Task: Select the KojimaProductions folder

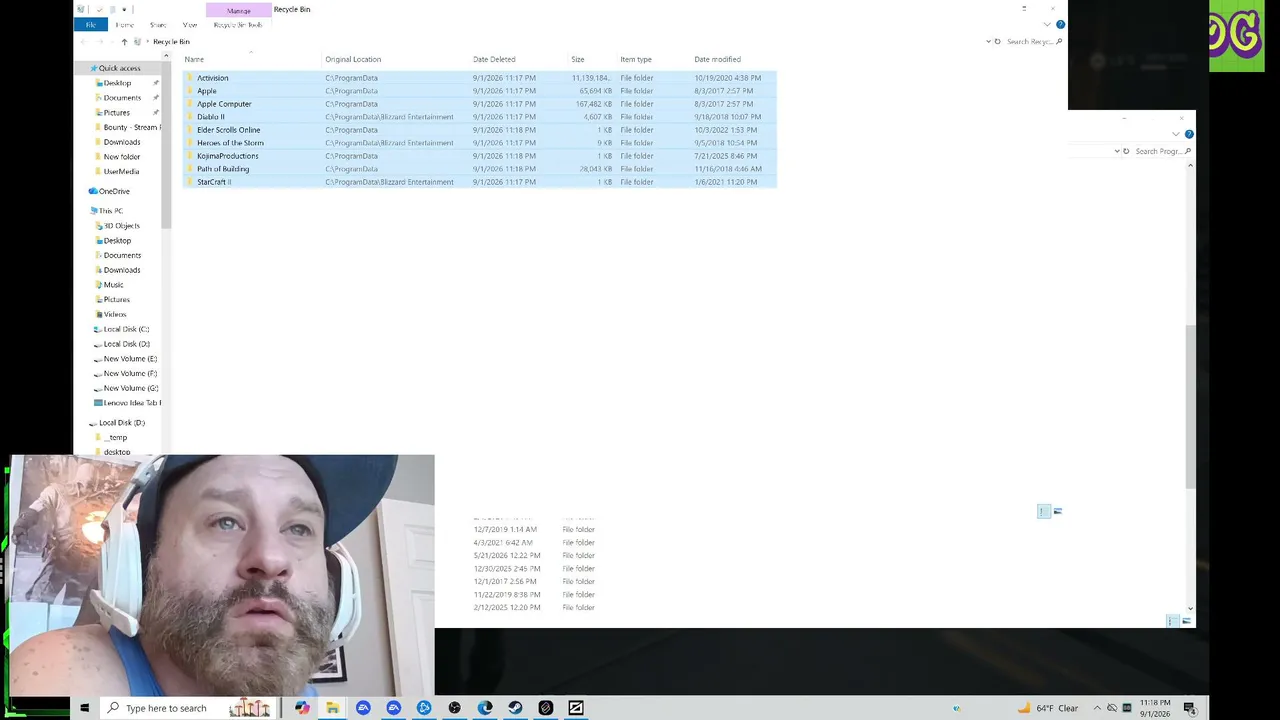Action: tap(480, 156)
